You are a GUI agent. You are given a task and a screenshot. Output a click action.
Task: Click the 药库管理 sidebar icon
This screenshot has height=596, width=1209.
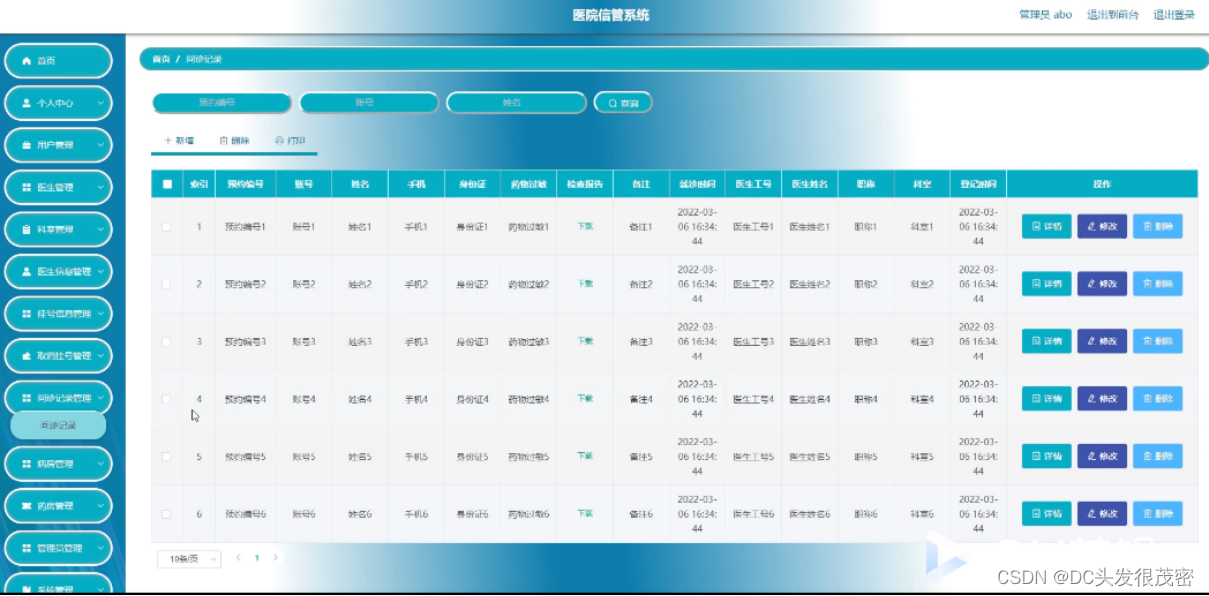[27, 506]
